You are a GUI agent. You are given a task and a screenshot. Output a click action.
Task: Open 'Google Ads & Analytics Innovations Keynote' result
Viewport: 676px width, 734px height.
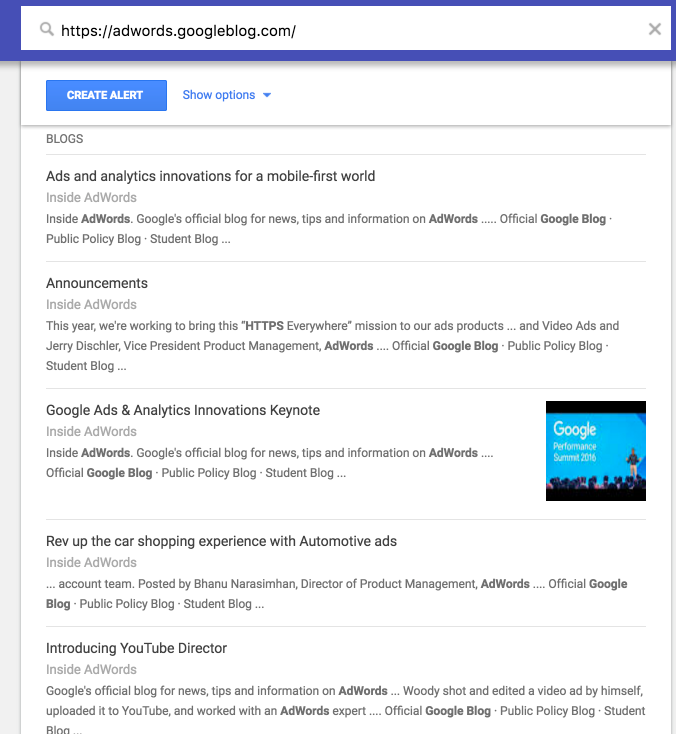coord(183,410)
